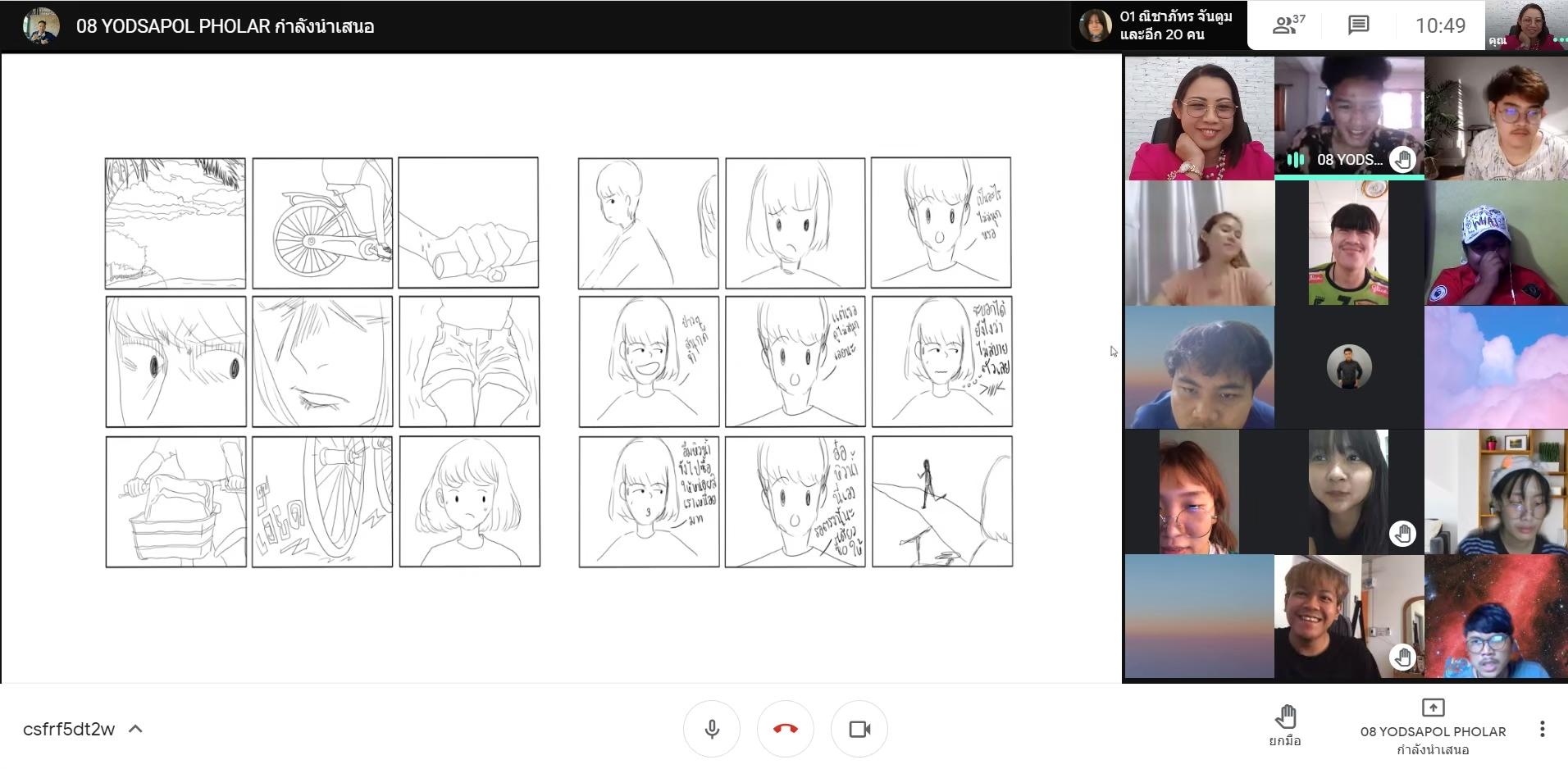Select the tile of man wearing glasses and mustache by plant
The image size is (1568, 769).
(1496, 118)
